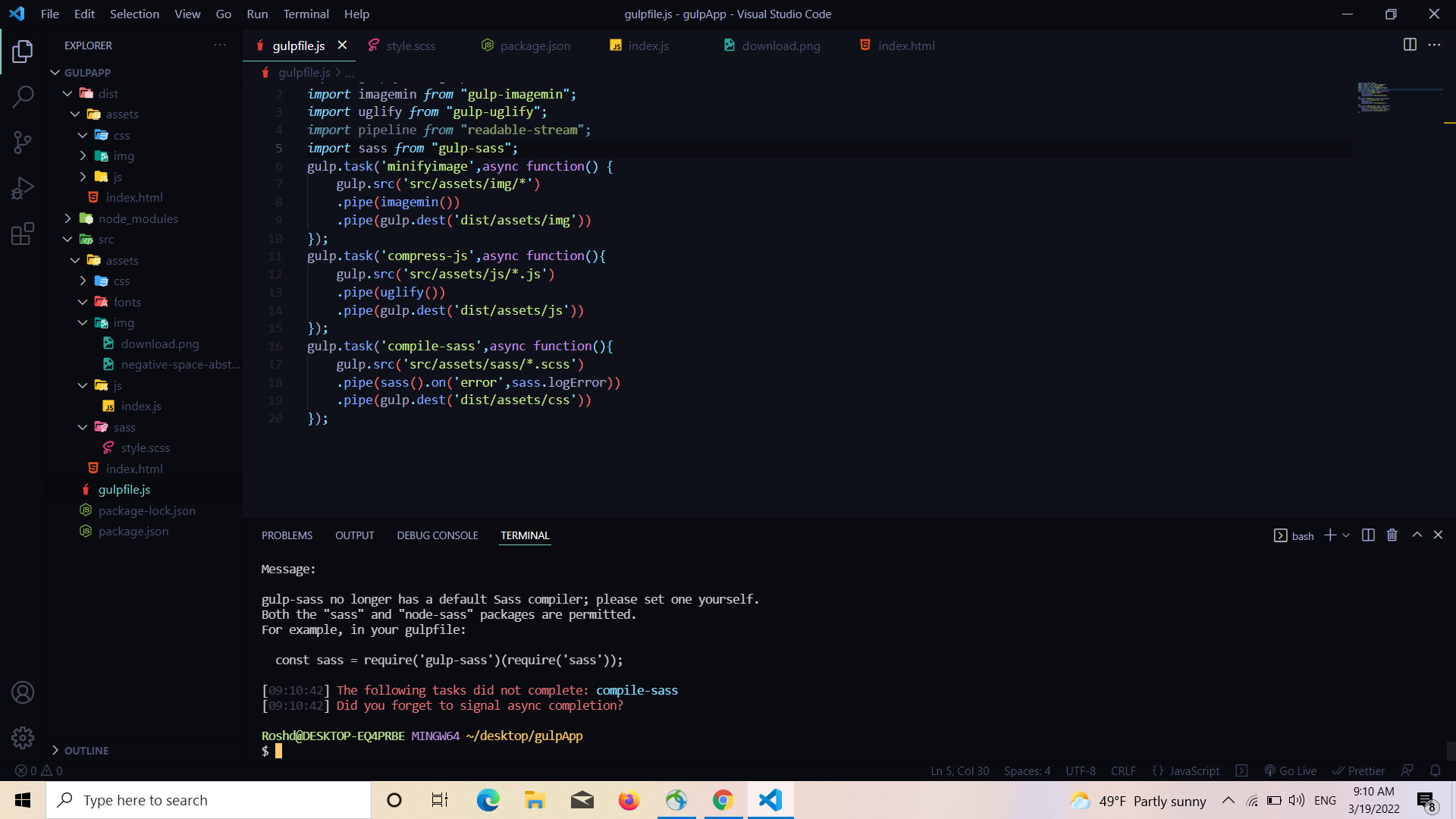Maximize the terminal panel size

[x=1417, y=535]
